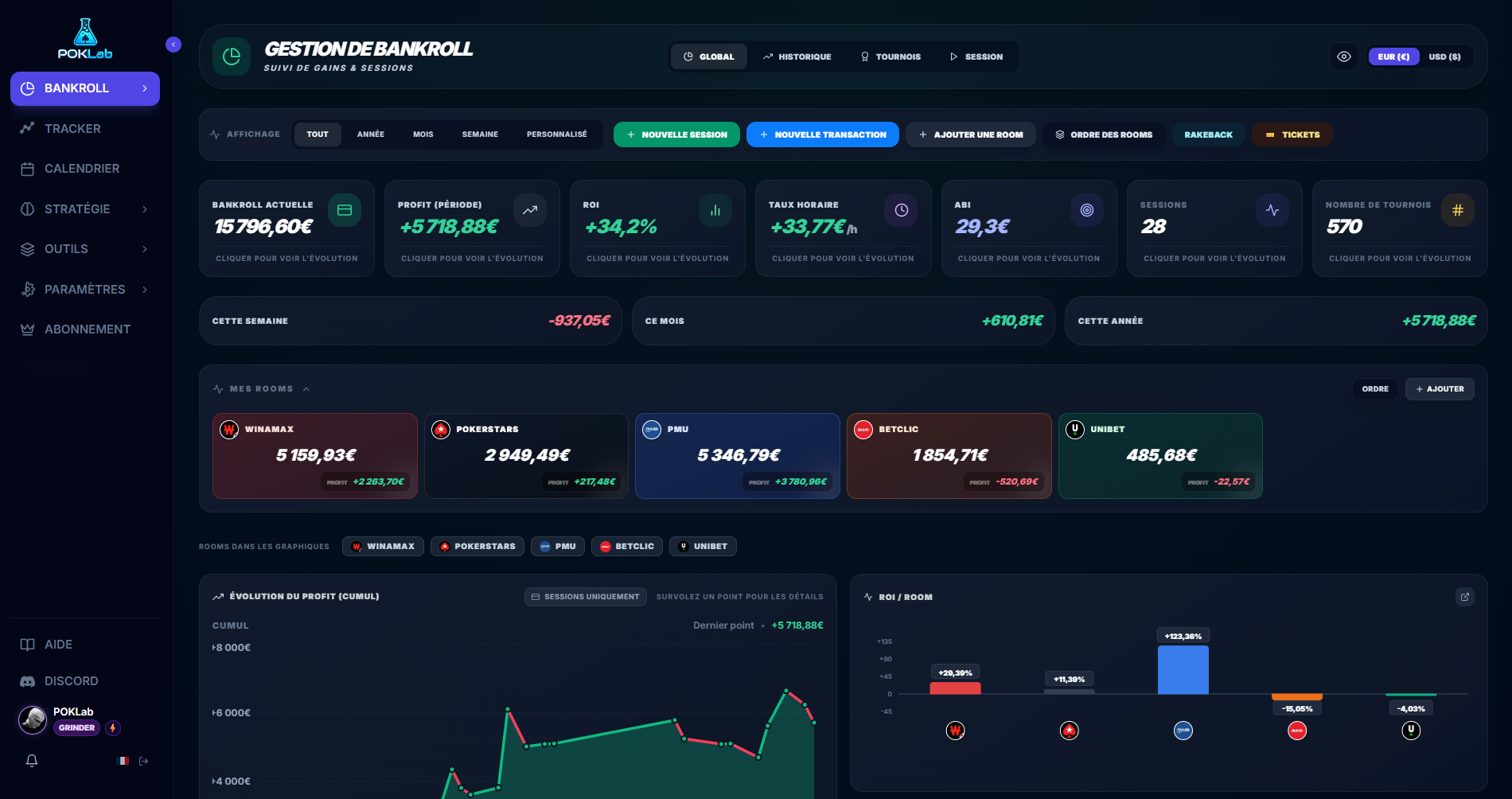The image size is (1512, 799).
Task: Click the Aide book icon
Action: tap(27, 645)
